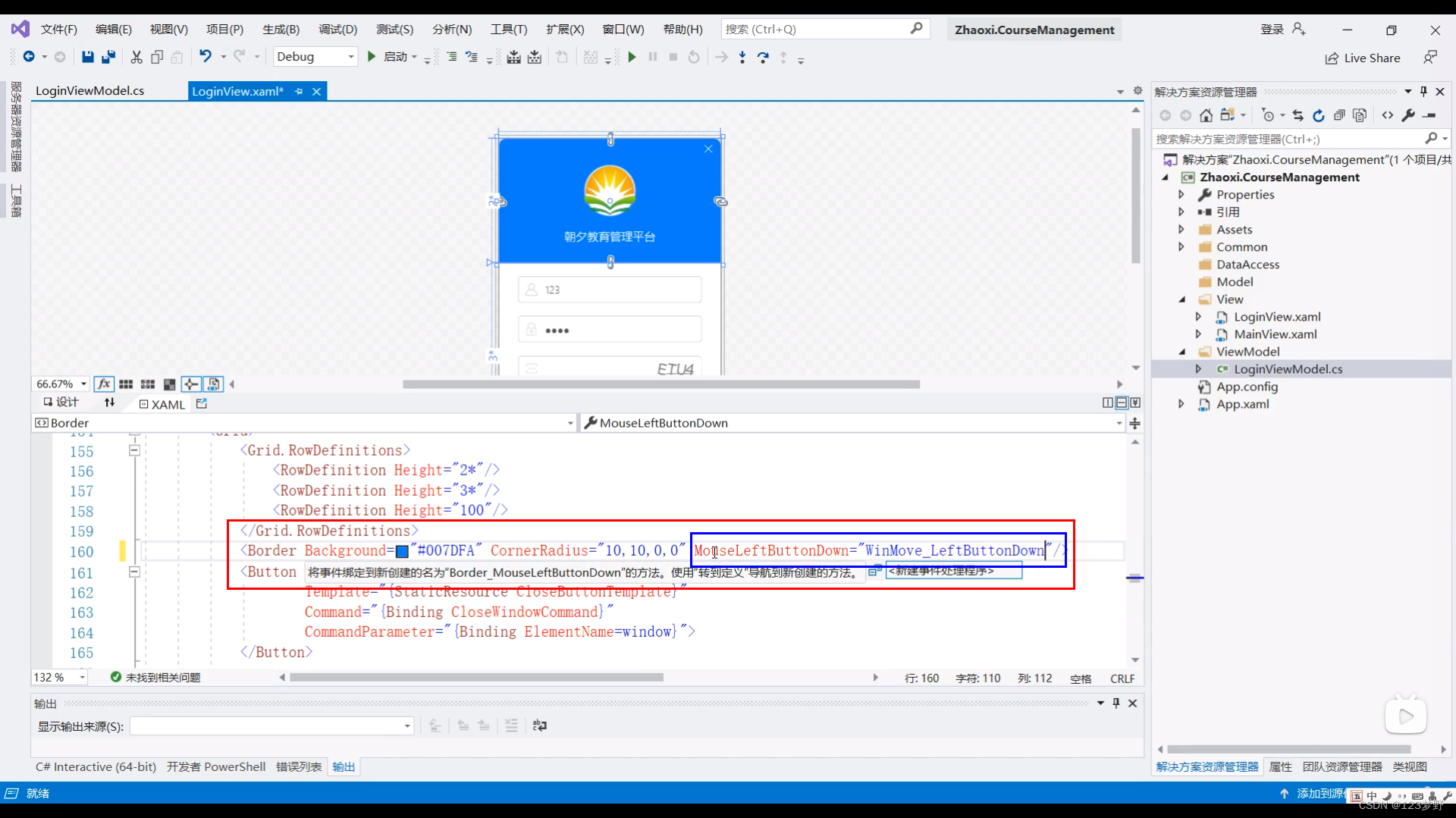The height and width of the screenshot is (818, 1456).
Task: Click the Preview Selected Items icon
Action: [x=1429, y=115]
